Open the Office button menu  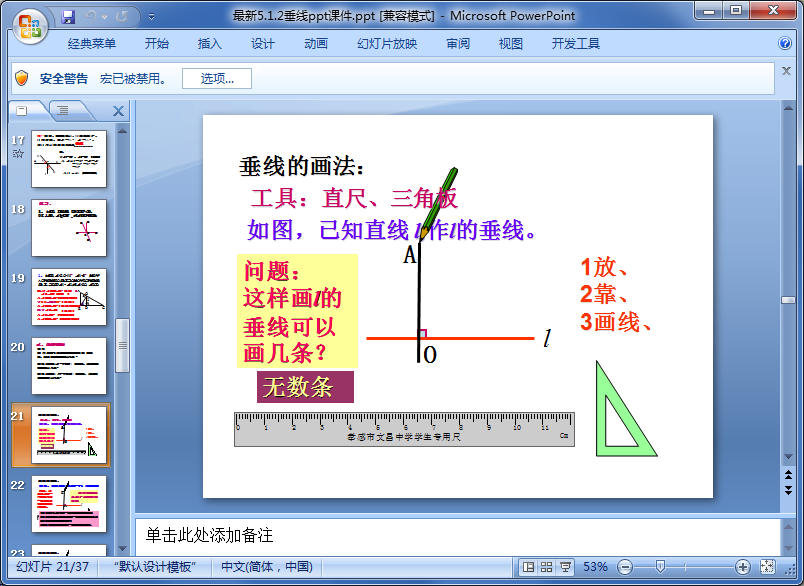click(x=30, y=26)
